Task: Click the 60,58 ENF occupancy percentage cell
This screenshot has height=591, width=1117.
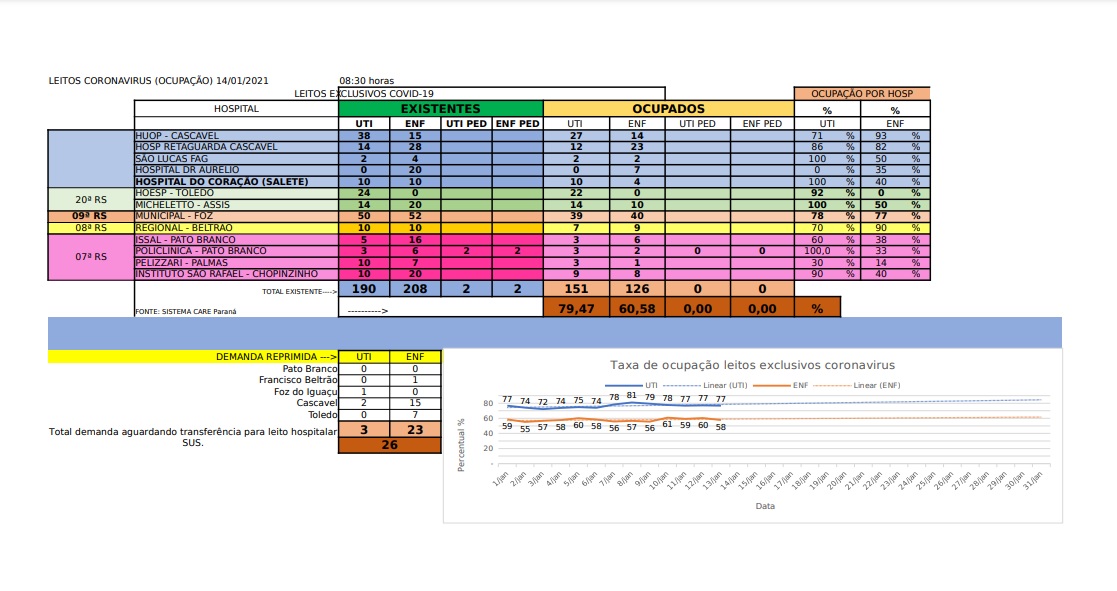Action: tap(637, 308)
